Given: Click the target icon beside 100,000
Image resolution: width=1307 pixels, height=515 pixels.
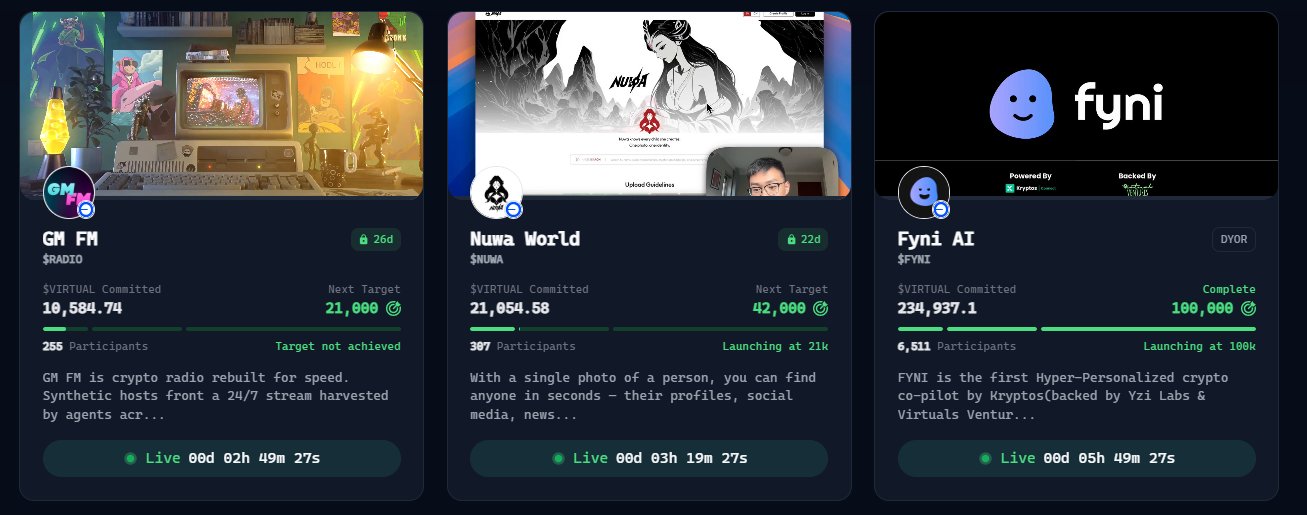Looking at the screenshot, I should point(1248,308).
